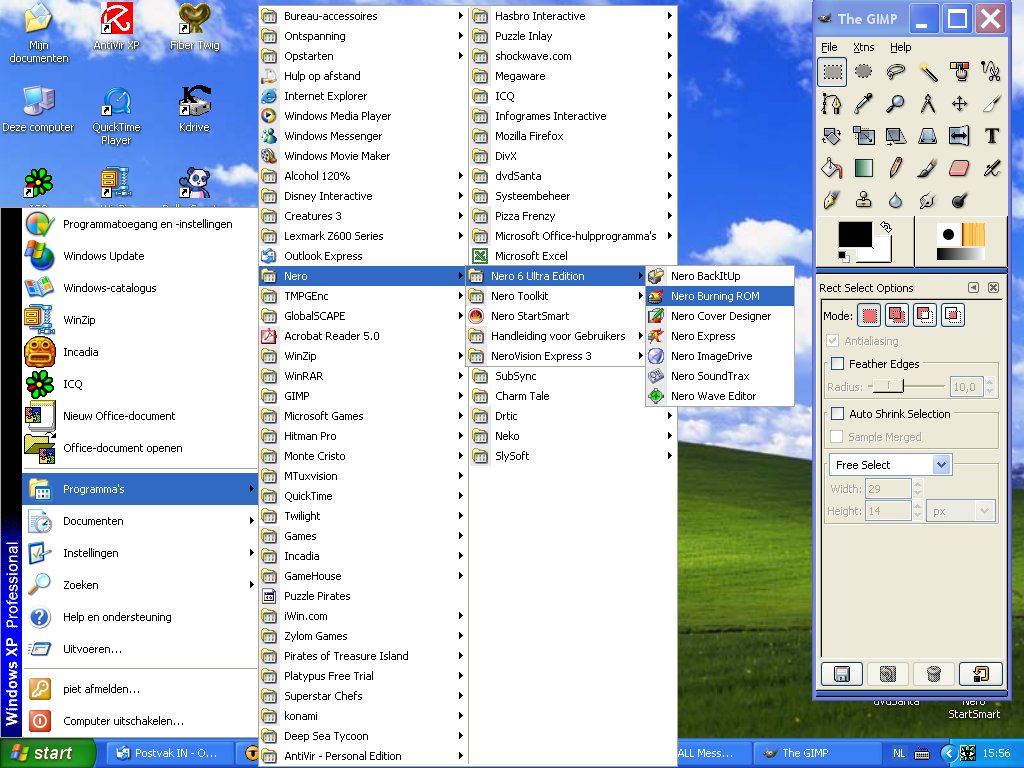
Task: Select the Color Picker eyedropper tool
Action: (864, 103)
